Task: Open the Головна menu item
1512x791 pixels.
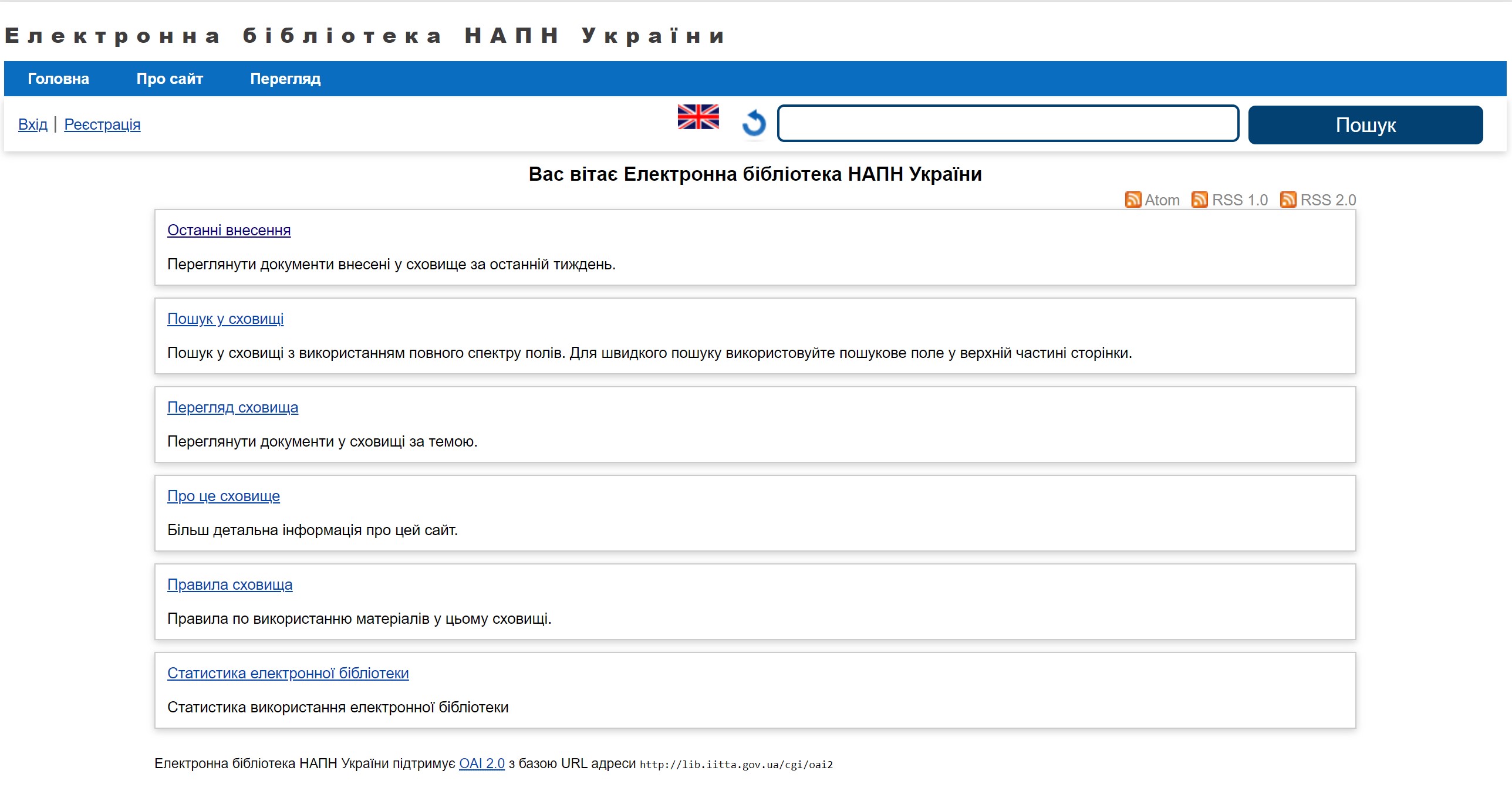Action: [58, 79]
